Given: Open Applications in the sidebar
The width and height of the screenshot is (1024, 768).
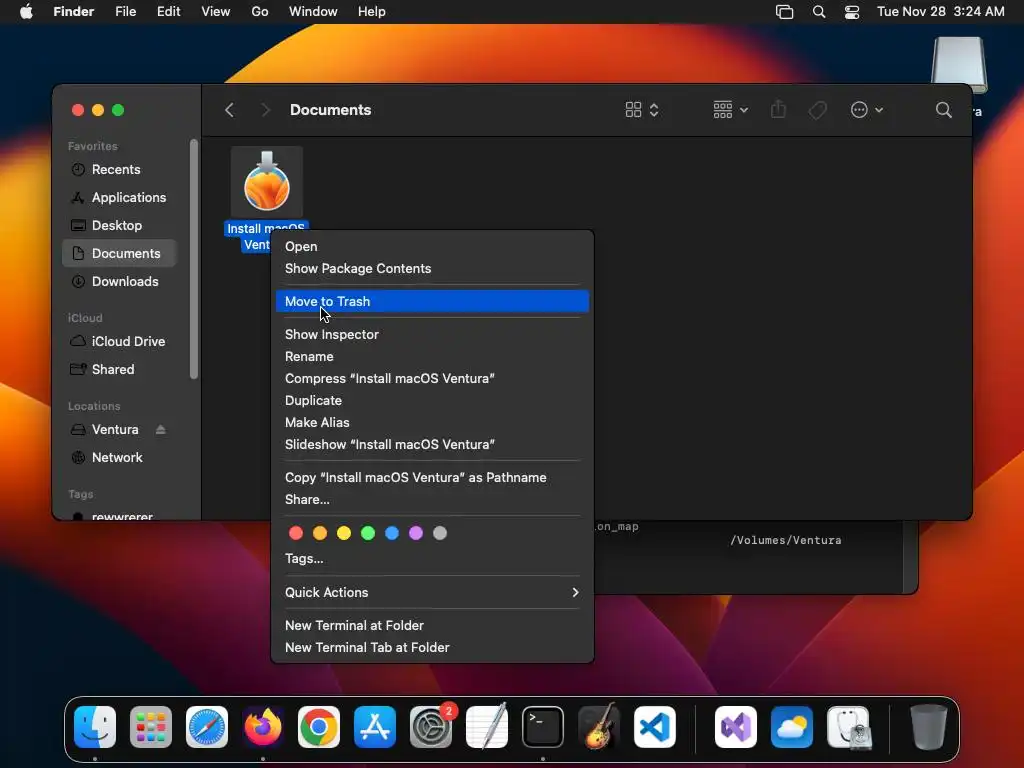Looking at the screenshot, I should [x=118, y=197].
